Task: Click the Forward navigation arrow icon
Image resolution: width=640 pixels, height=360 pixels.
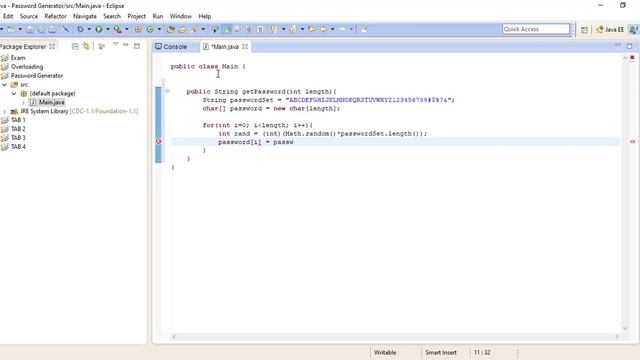Action: (342, 29)
